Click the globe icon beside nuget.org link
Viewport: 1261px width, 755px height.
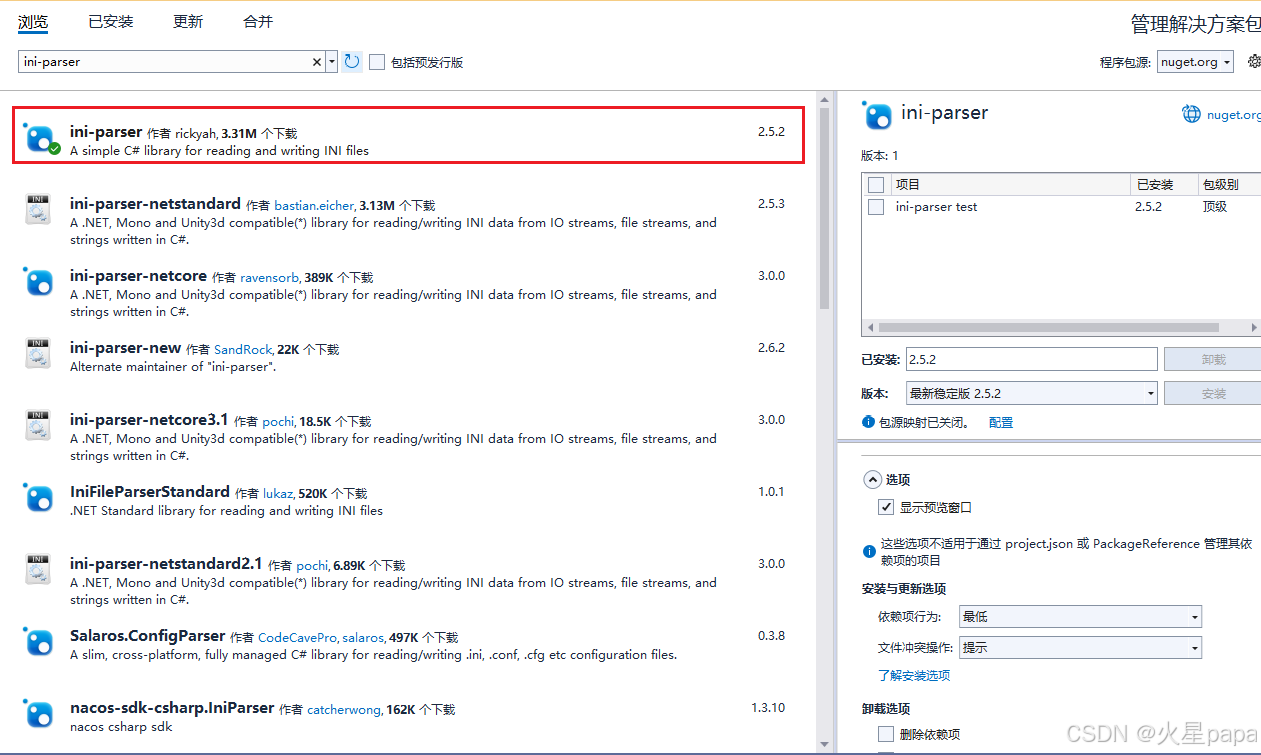pyautogui.click(x=1191, y=114)
